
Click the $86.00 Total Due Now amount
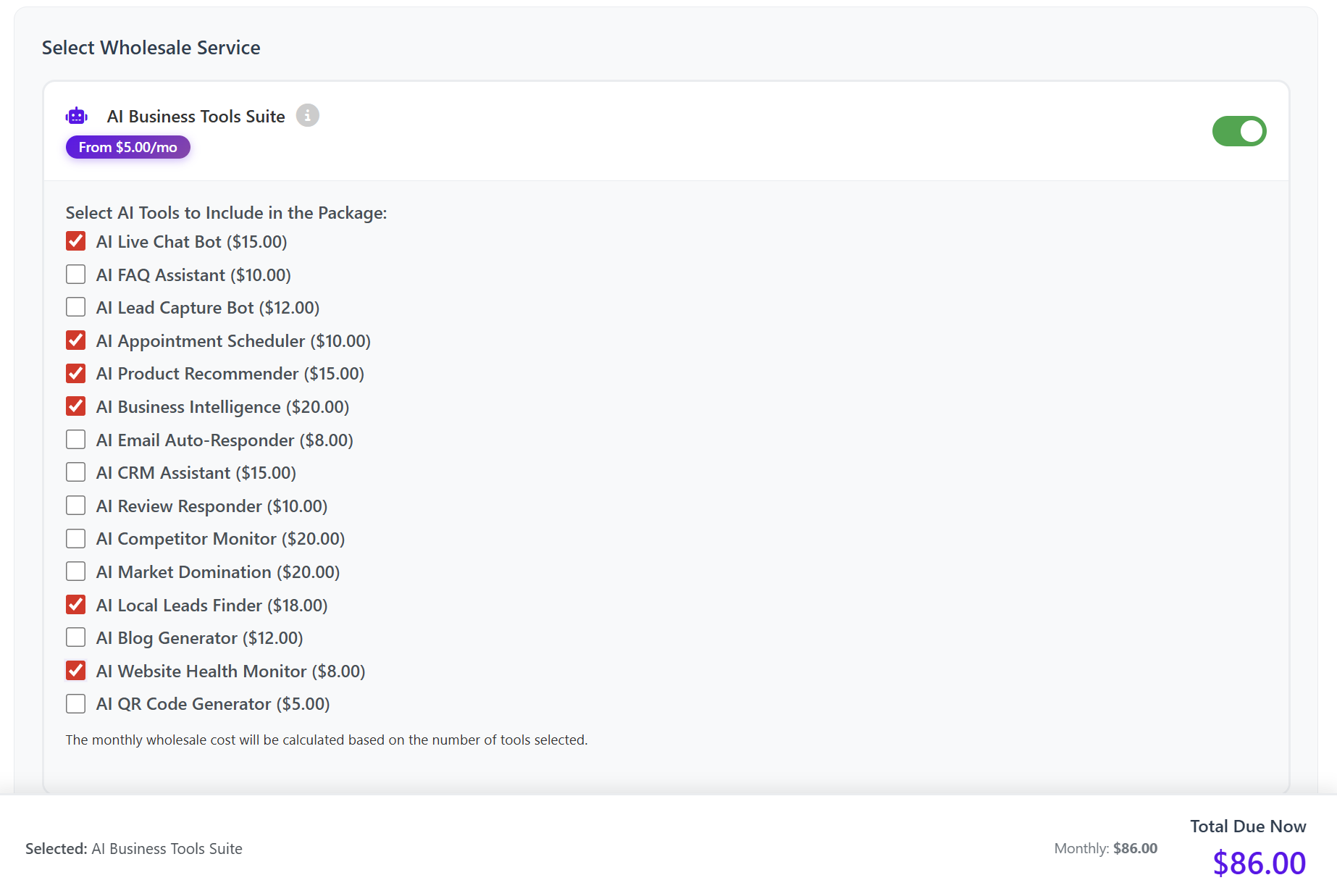pos(1259,863)
